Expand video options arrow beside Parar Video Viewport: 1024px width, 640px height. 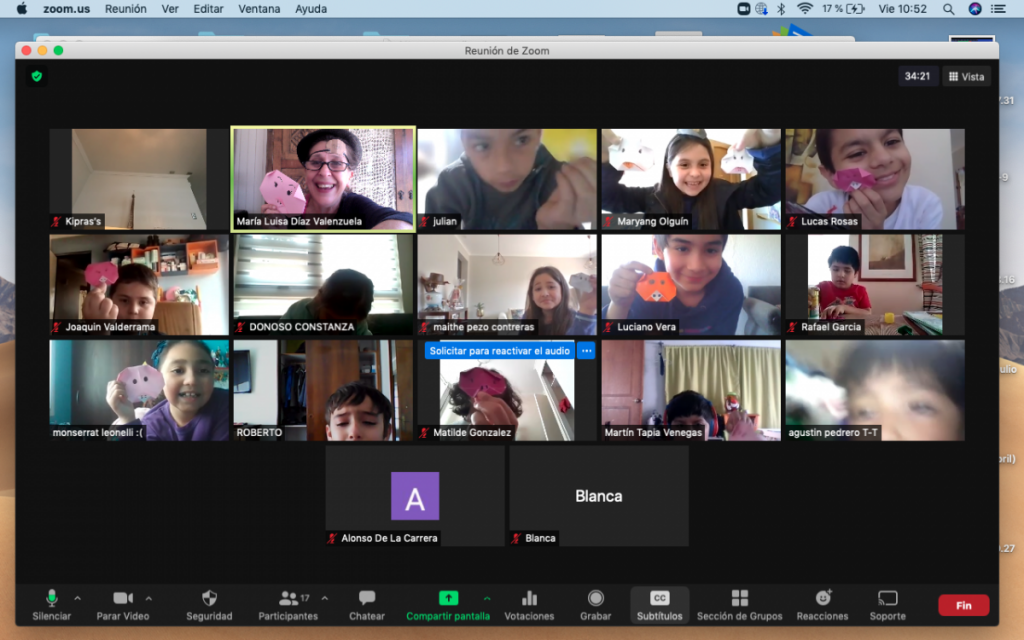[149, 598]
